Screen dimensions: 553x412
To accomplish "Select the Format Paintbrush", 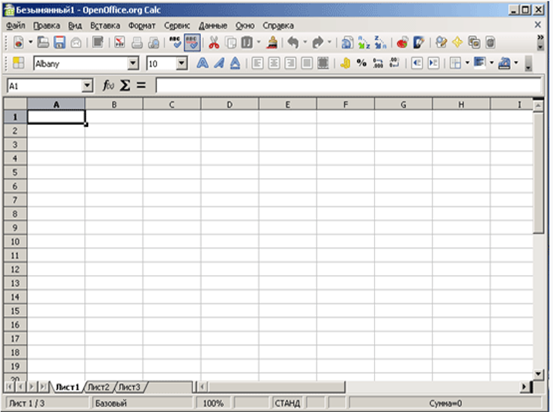I will pos(272,43).
